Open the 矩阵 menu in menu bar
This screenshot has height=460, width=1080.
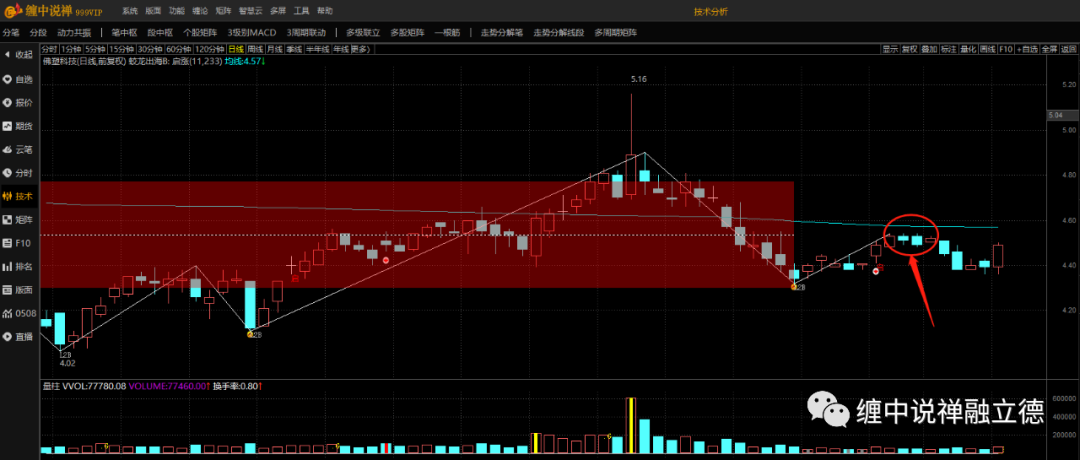[x=222, y=12]
